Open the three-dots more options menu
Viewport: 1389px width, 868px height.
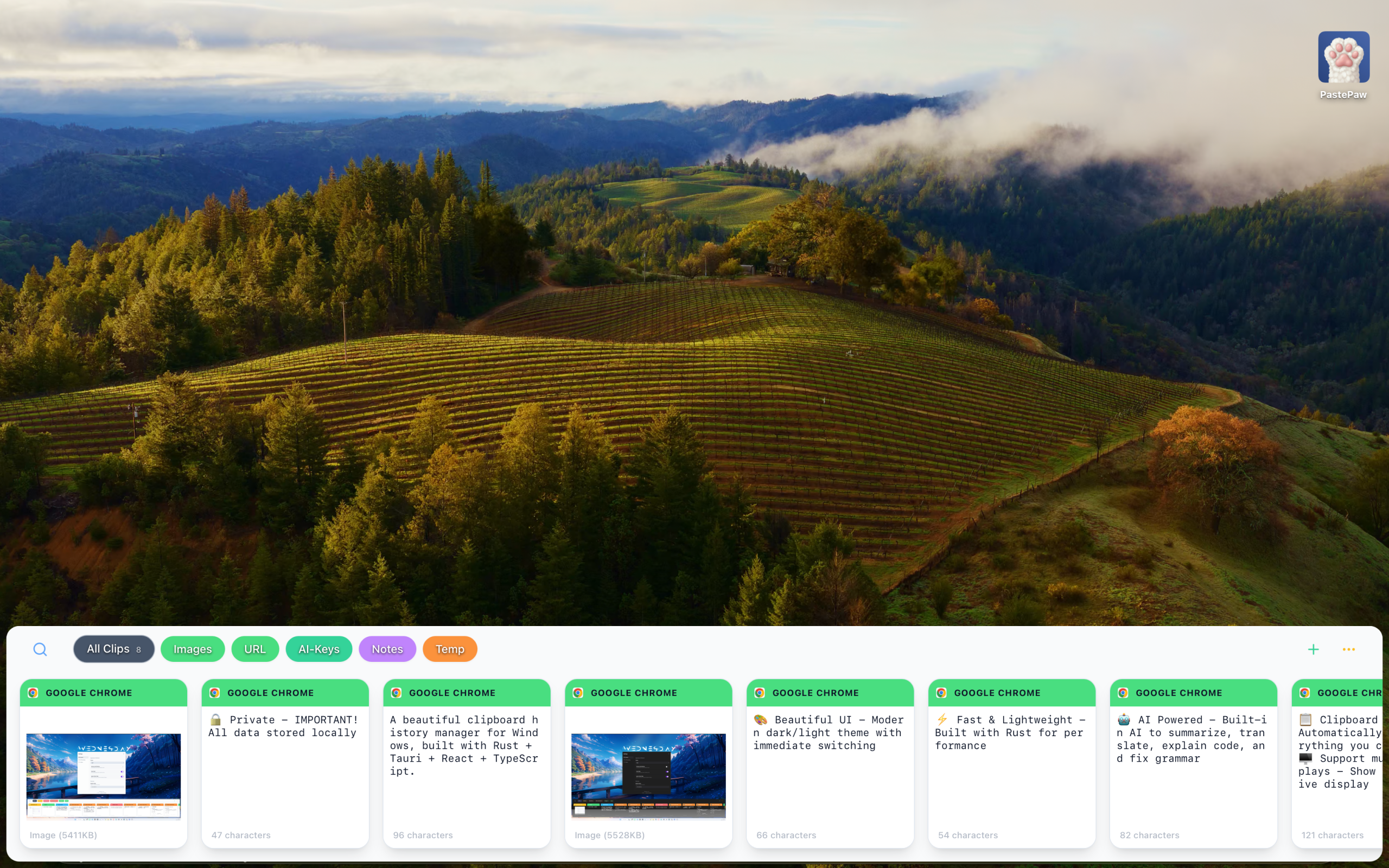[1348, 649]
